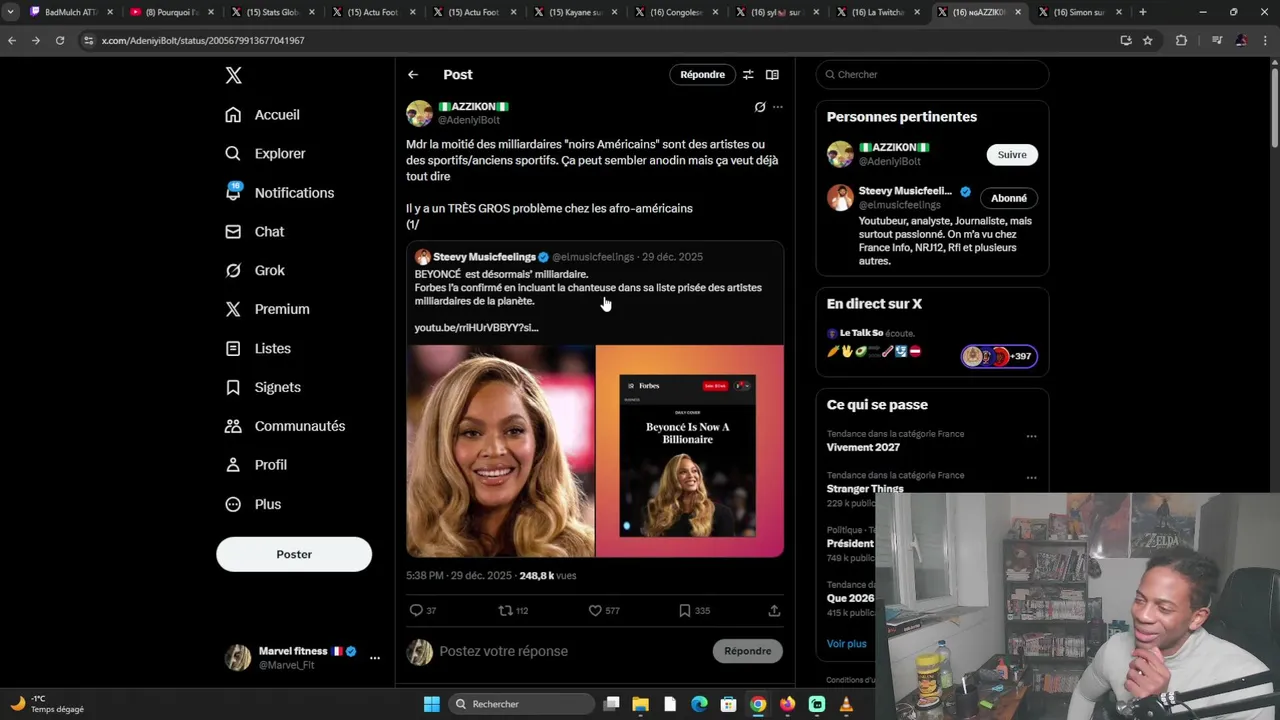
Task: Open reply sorting filter icon
Action: click(747, 75)
